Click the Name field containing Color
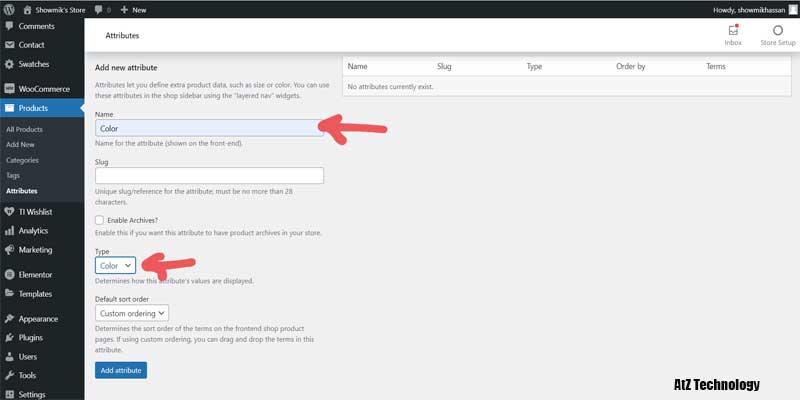 (x=209, y=128)
